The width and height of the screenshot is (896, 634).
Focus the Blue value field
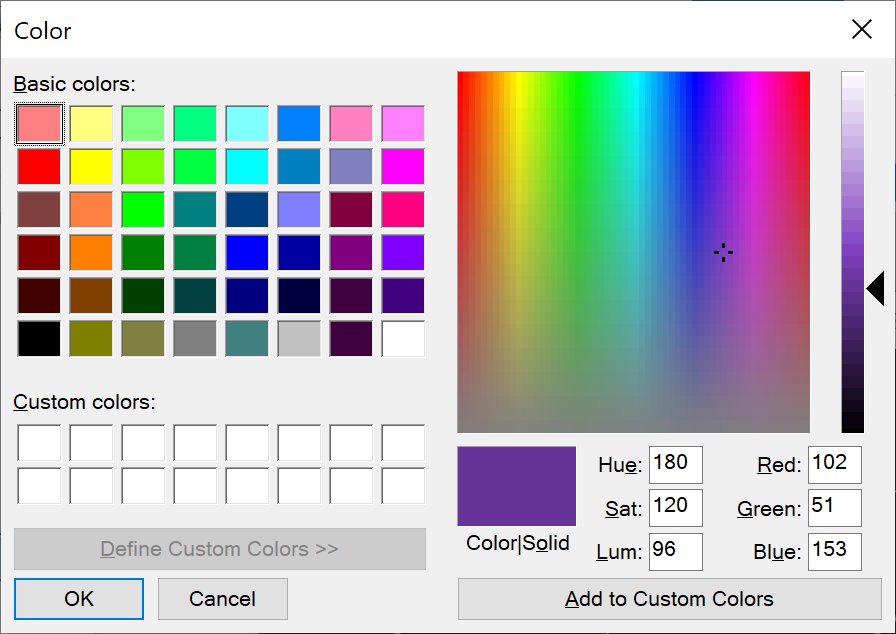(834, 552)
